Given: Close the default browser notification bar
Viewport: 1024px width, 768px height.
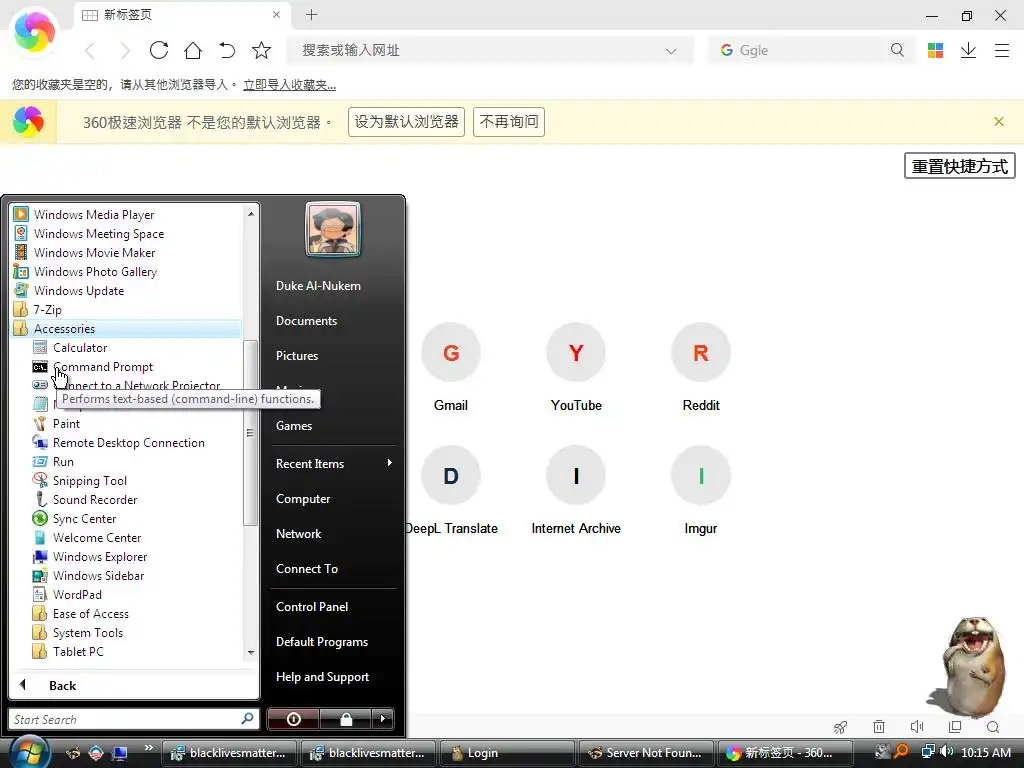Looking at the screenshot, I should pyautogui.click(x=999, y=121).
